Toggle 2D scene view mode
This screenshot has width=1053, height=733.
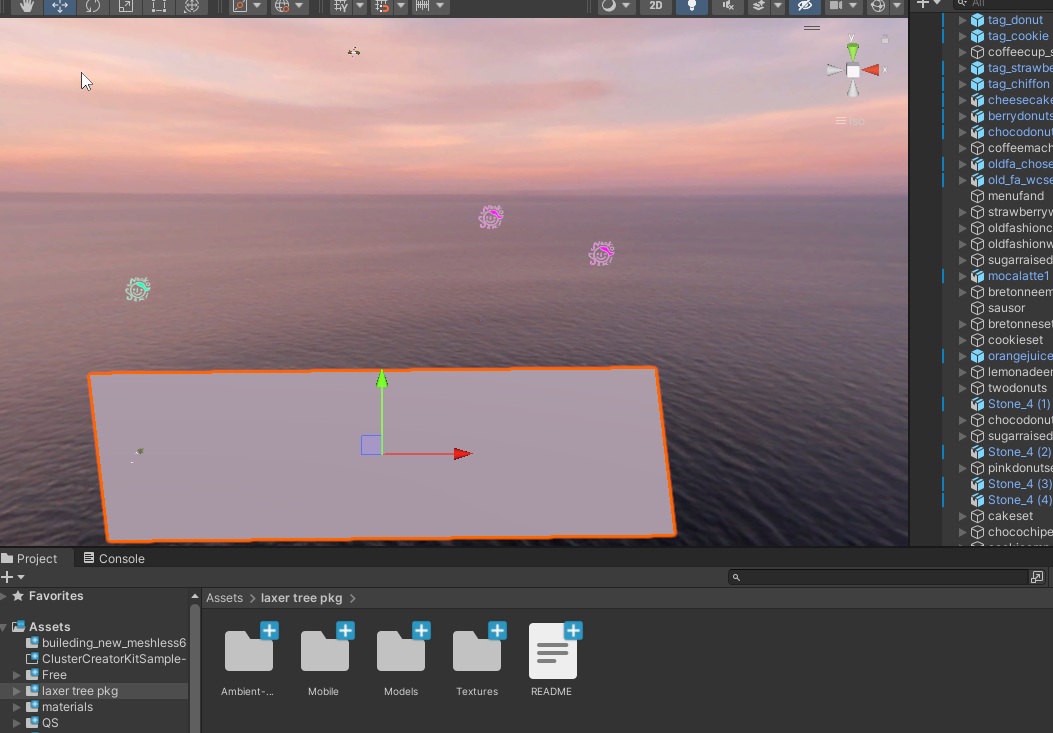point(655,6)
